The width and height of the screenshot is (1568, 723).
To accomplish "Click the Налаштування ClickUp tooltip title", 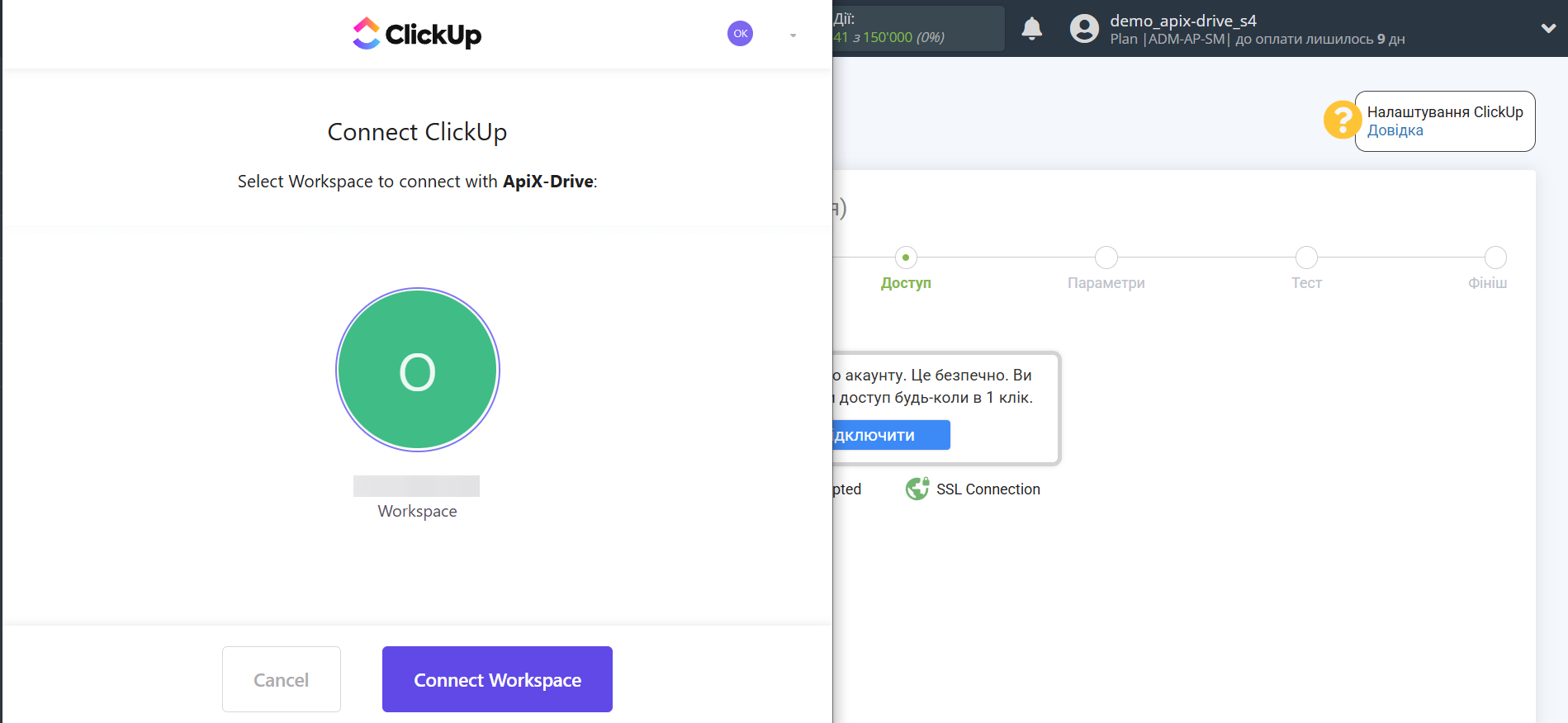I will click(1445, 112).
